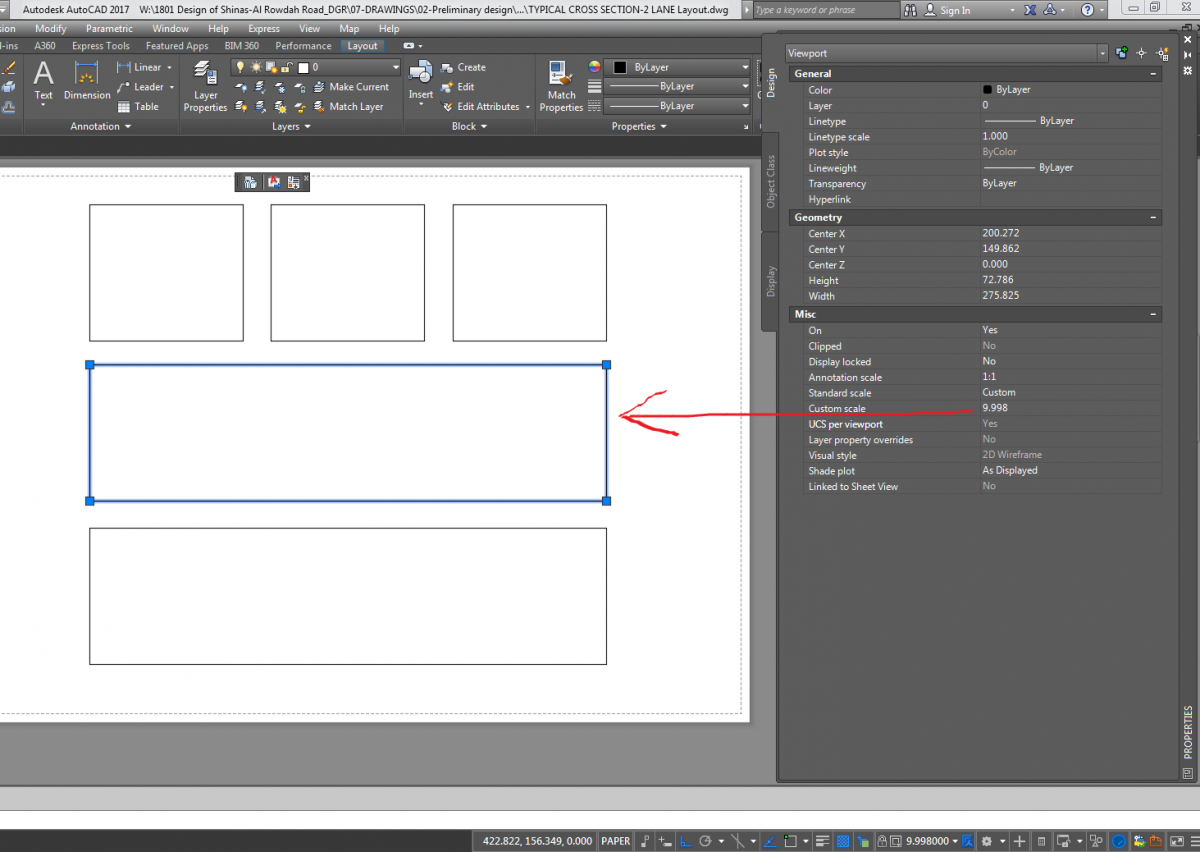Click the Match Properties tool
The image size is (1200, 852).
click(561, 85)
